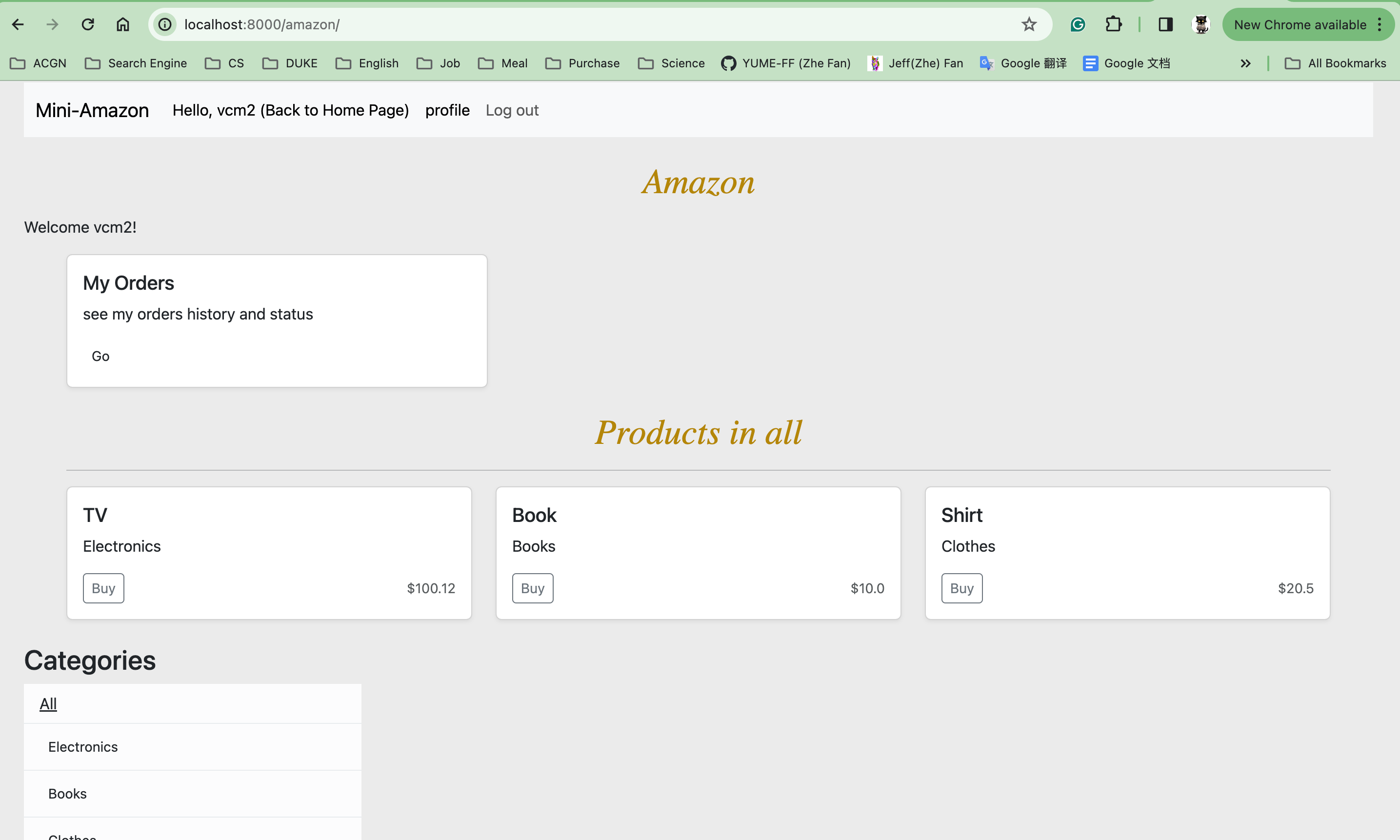This screenshot has width=1400, height=840.
Task: Reload the page with the refresh icon
Action: [x=88, y=24]
